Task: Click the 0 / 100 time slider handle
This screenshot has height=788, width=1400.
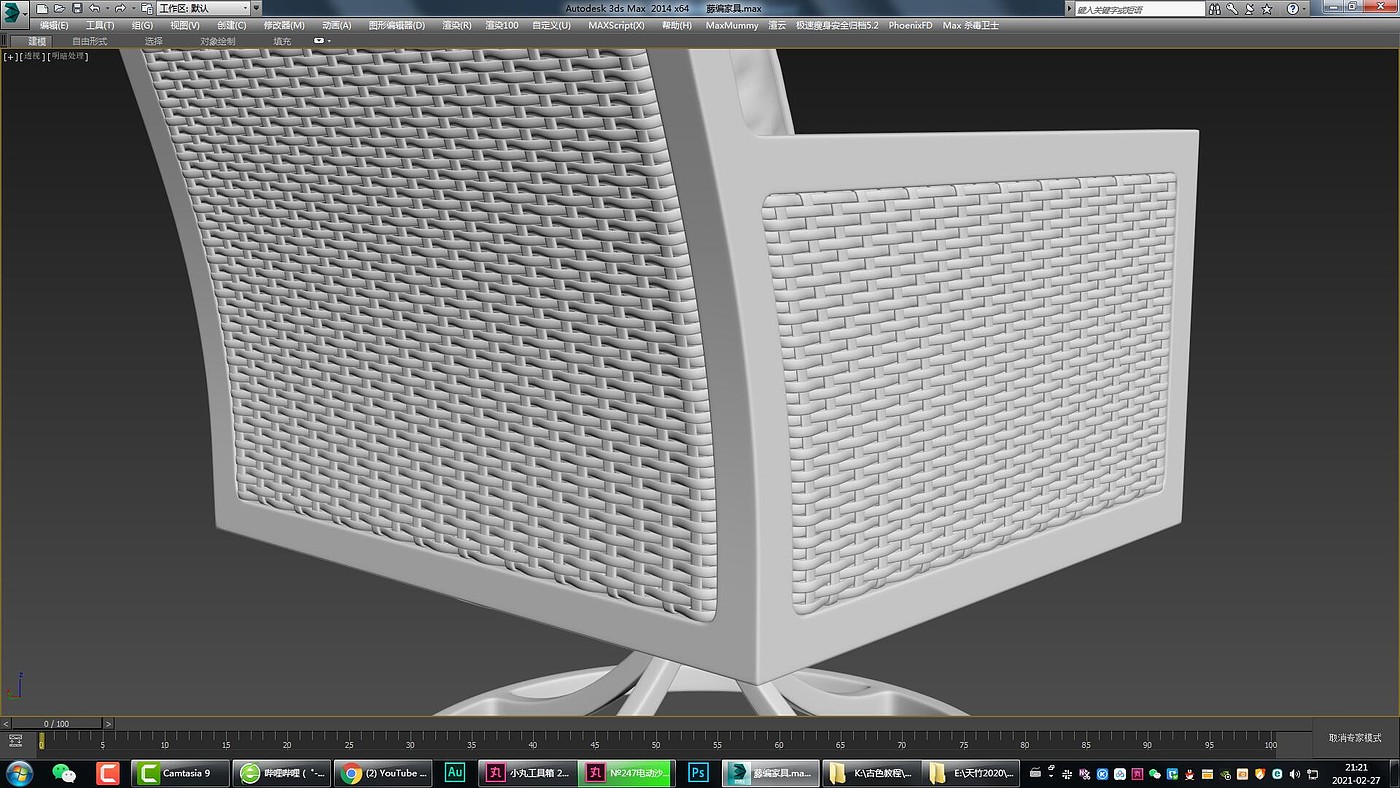Action: (56, 723)
